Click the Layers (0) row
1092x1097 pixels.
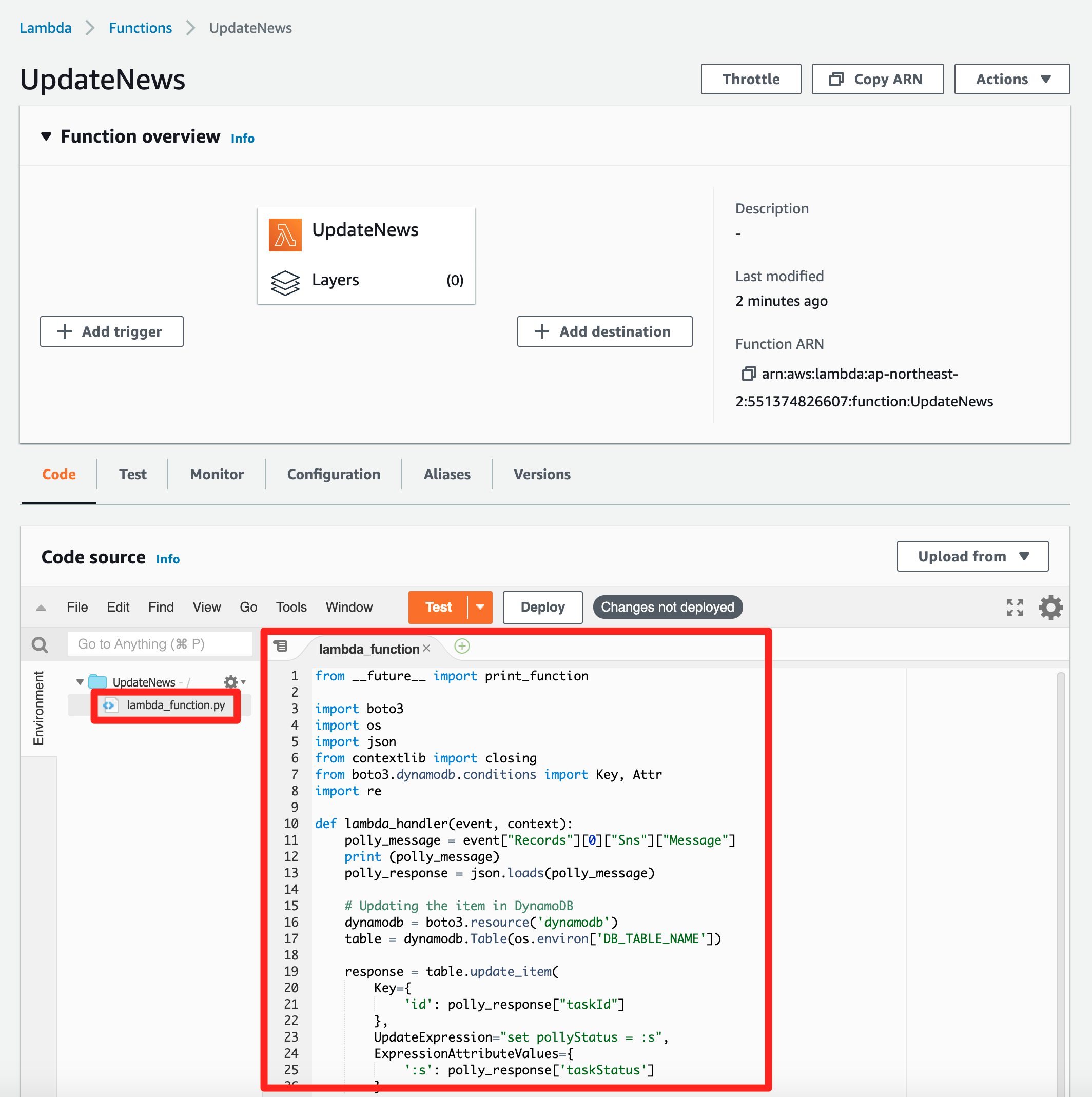366,280
